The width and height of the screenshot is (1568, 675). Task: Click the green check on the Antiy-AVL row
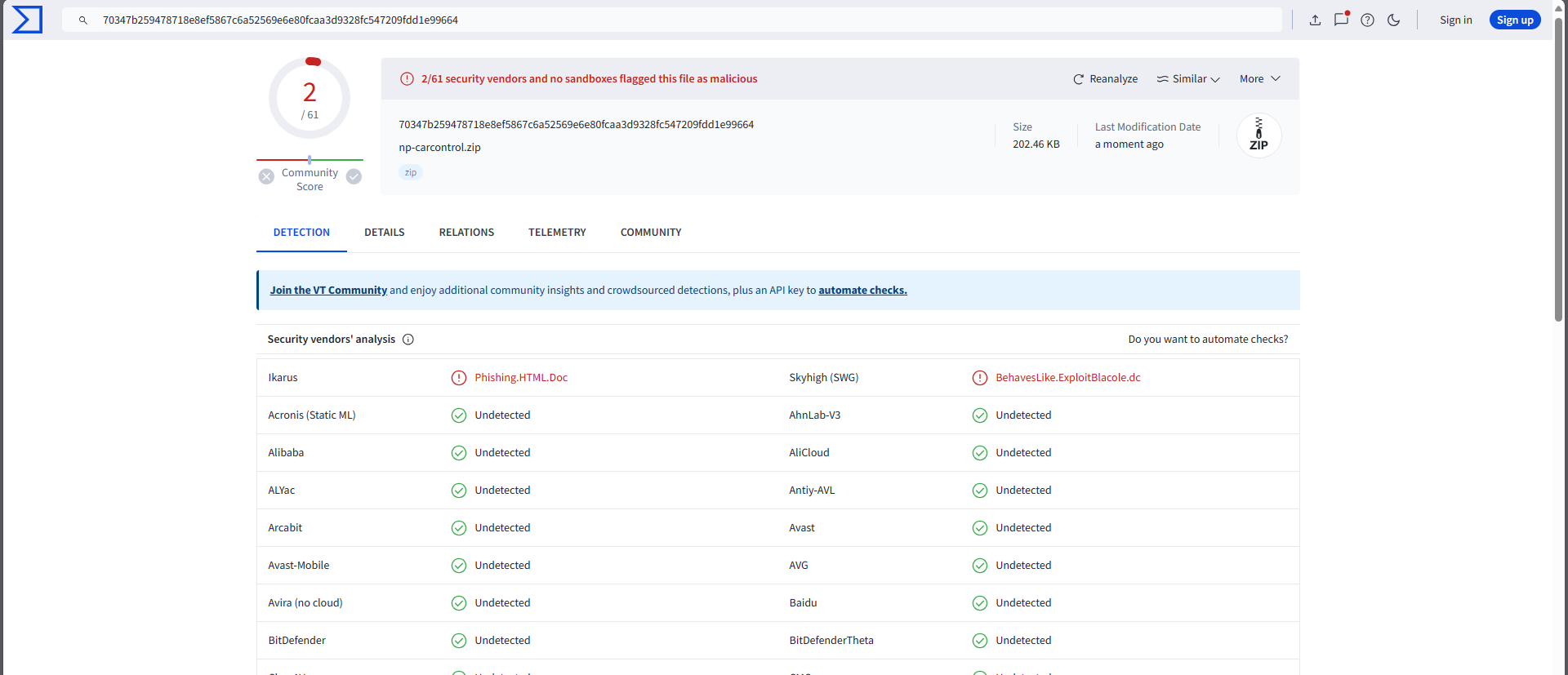click(x=980, y=491)
